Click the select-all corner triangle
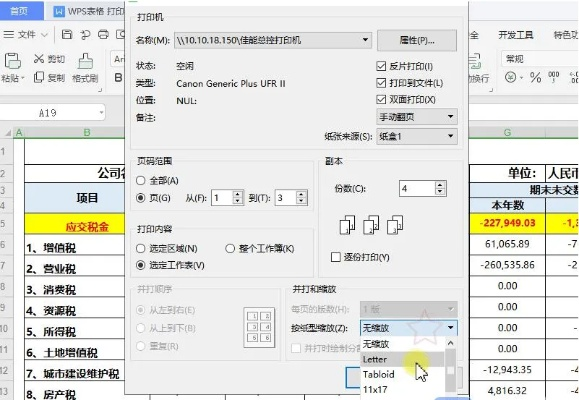Image resolution: width=579 pixels, height=400 pixels. coord(7,133)
